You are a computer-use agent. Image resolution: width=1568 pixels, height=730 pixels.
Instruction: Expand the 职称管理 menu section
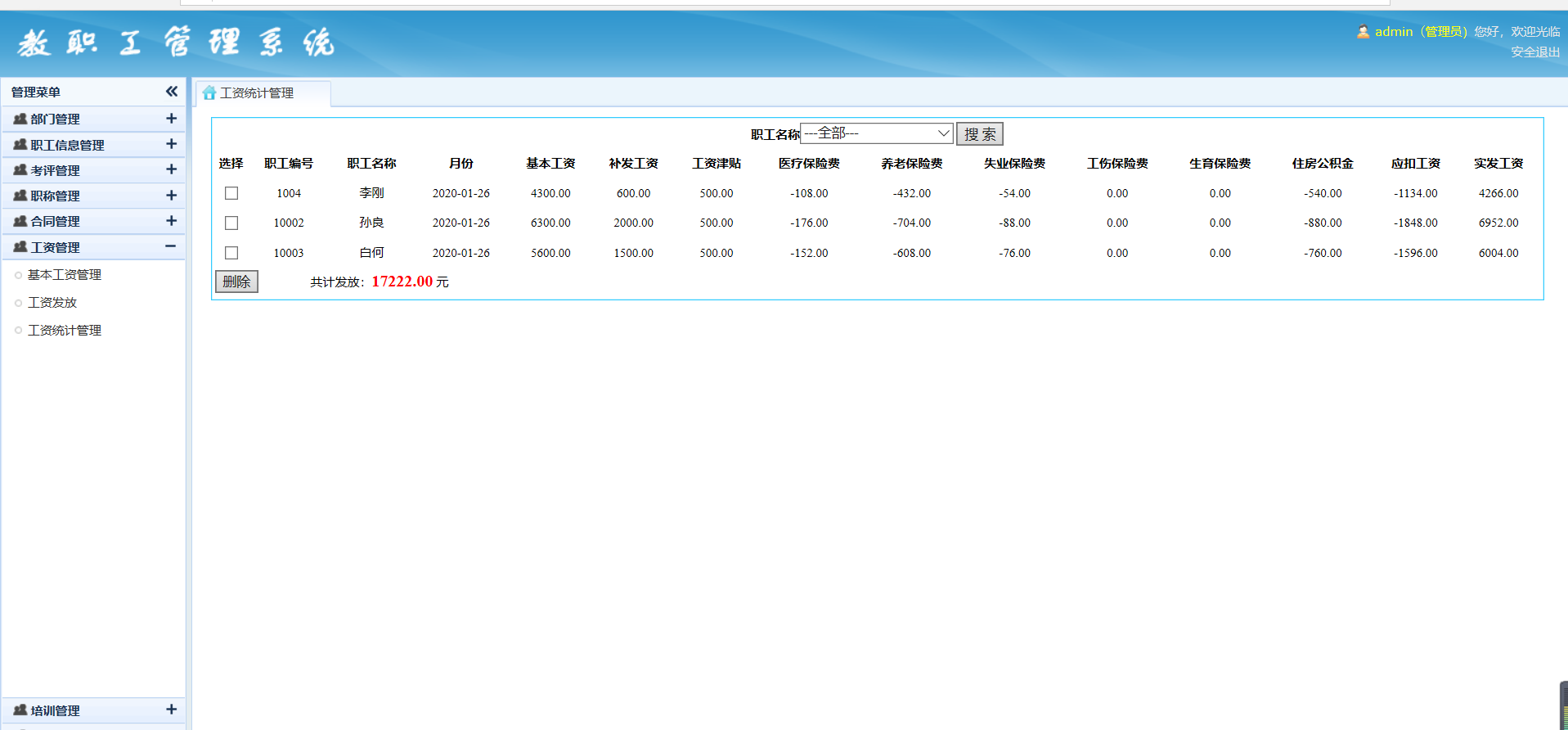coord(171,196)
